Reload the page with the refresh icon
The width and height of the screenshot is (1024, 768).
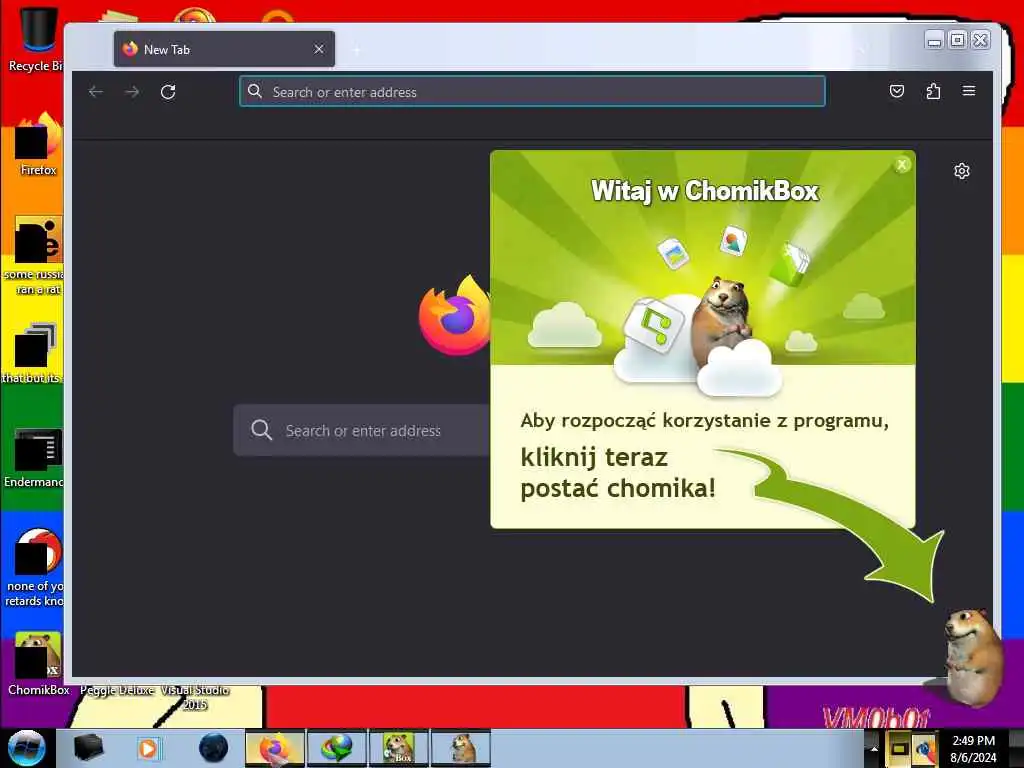[x=168, y=92]
